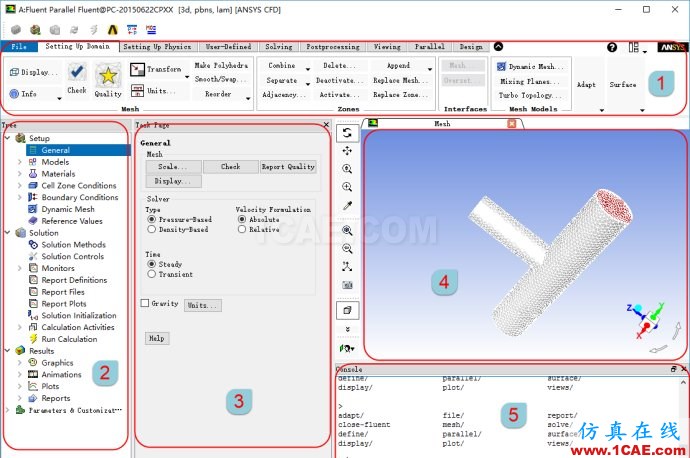Click the yellow ANSYS logo toolbar icon
The image size is (690, 458).
113,29
